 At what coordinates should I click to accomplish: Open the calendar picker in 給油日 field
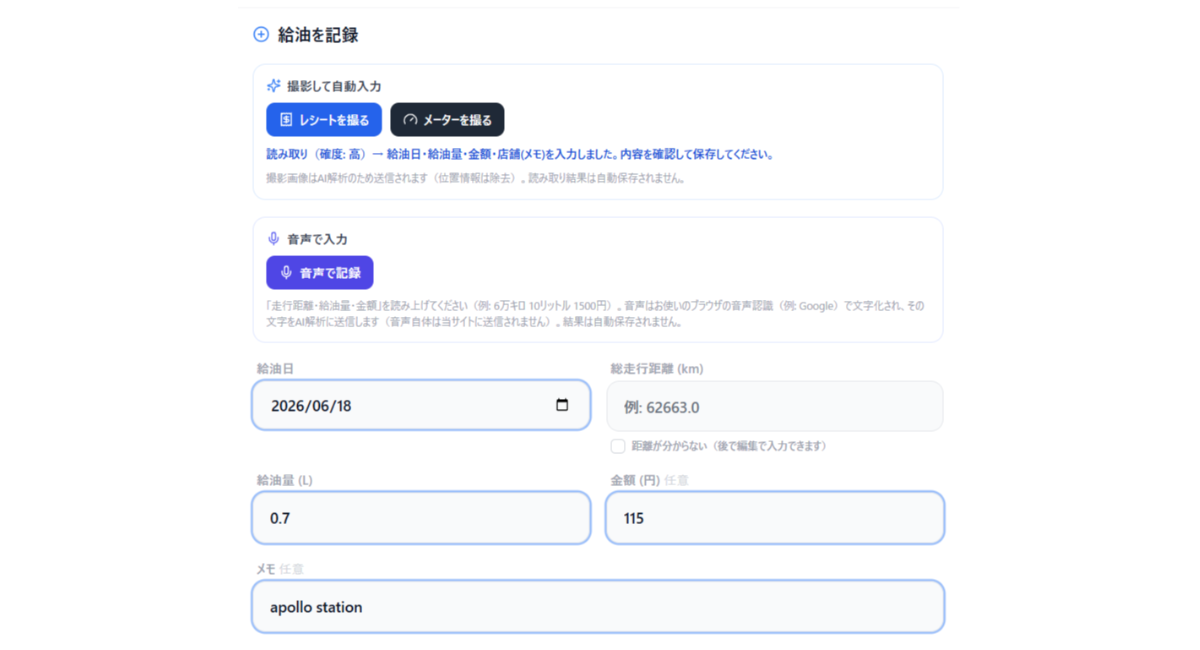[562, 405]
